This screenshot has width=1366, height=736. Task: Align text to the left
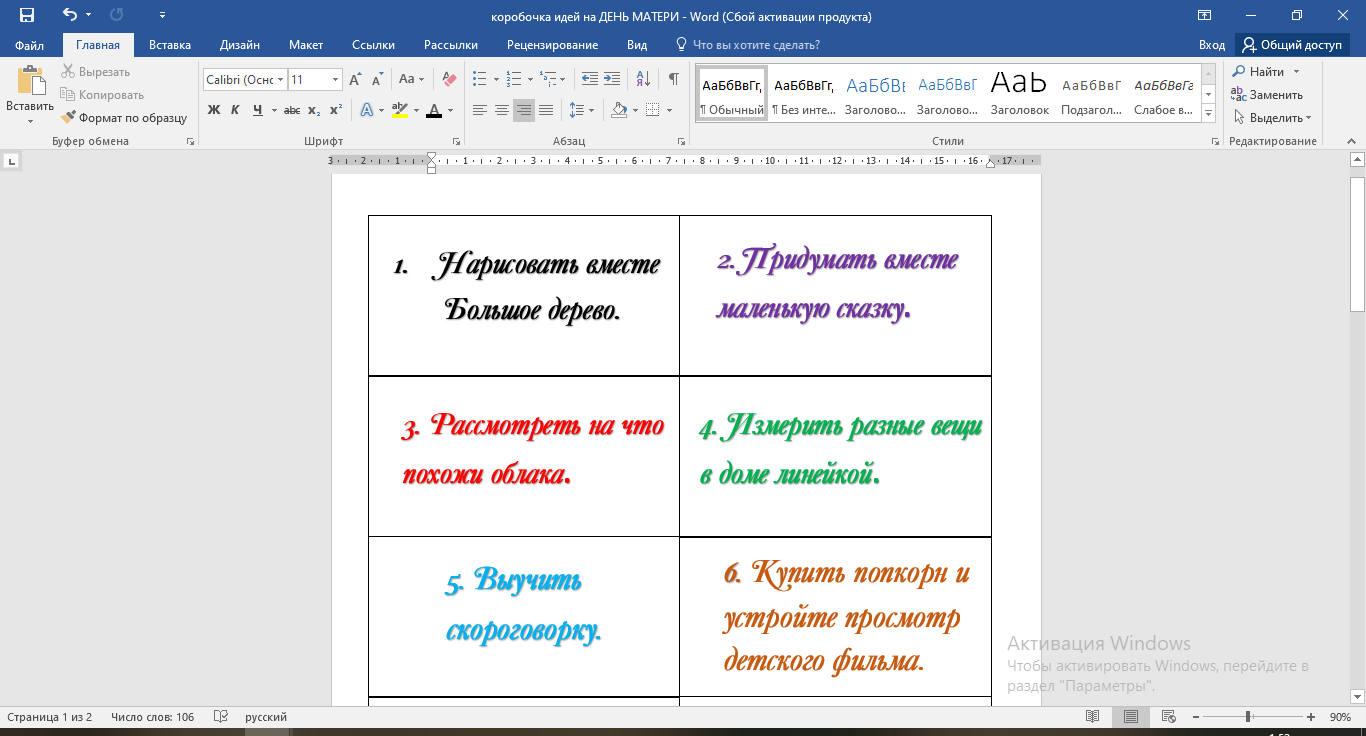pos(480,110)
